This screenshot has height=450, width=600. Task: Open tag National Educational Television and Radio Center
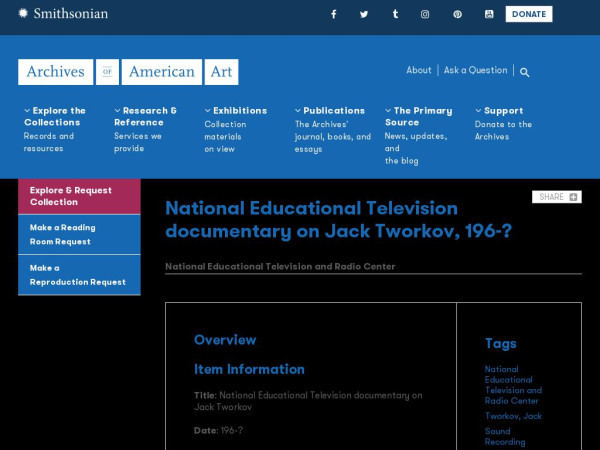[x=513, y=385]
